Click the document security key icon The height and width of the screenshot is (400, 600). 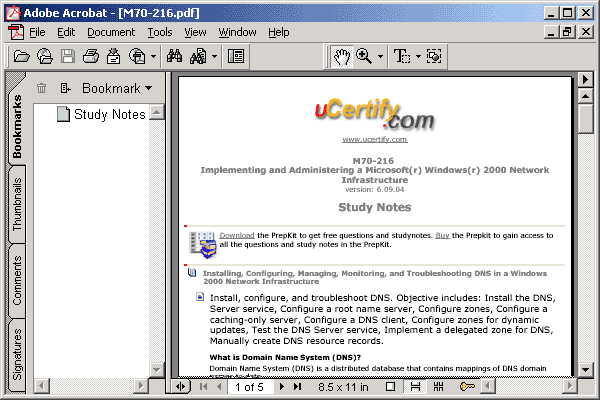(x=467, y=387)
